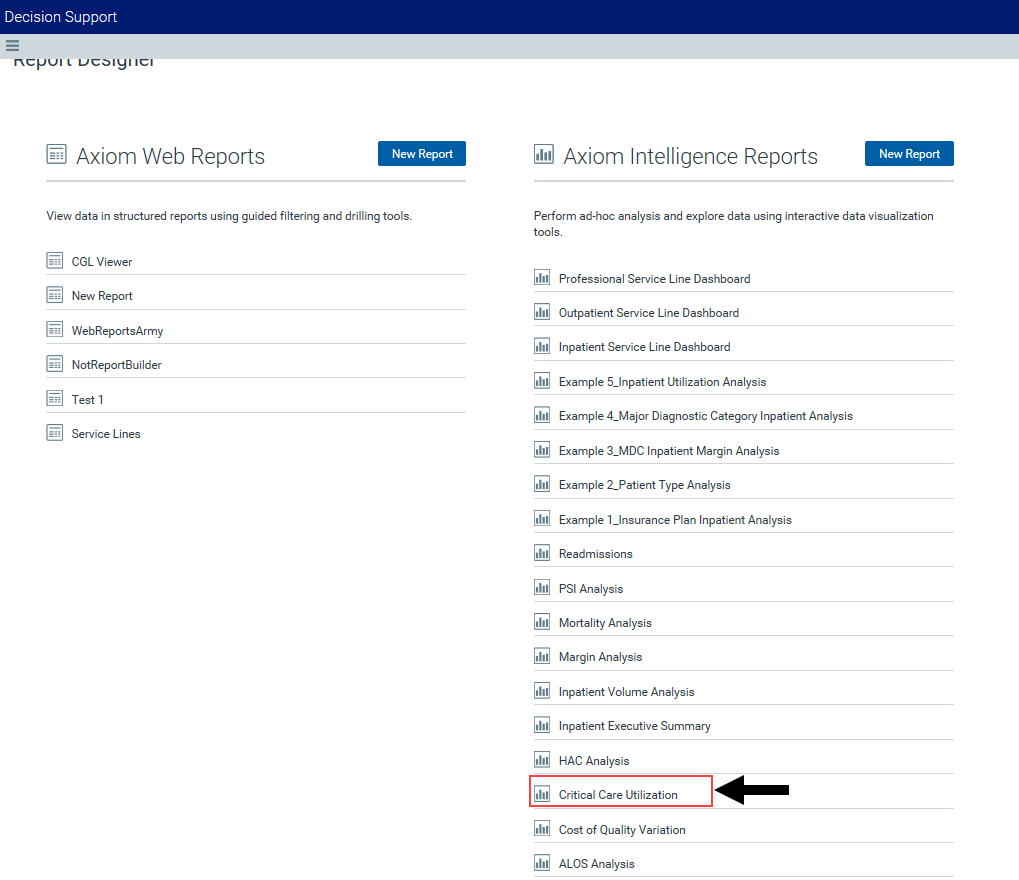
Task: Click the ALOS Analysis chart icon
Action: [542, 863]
